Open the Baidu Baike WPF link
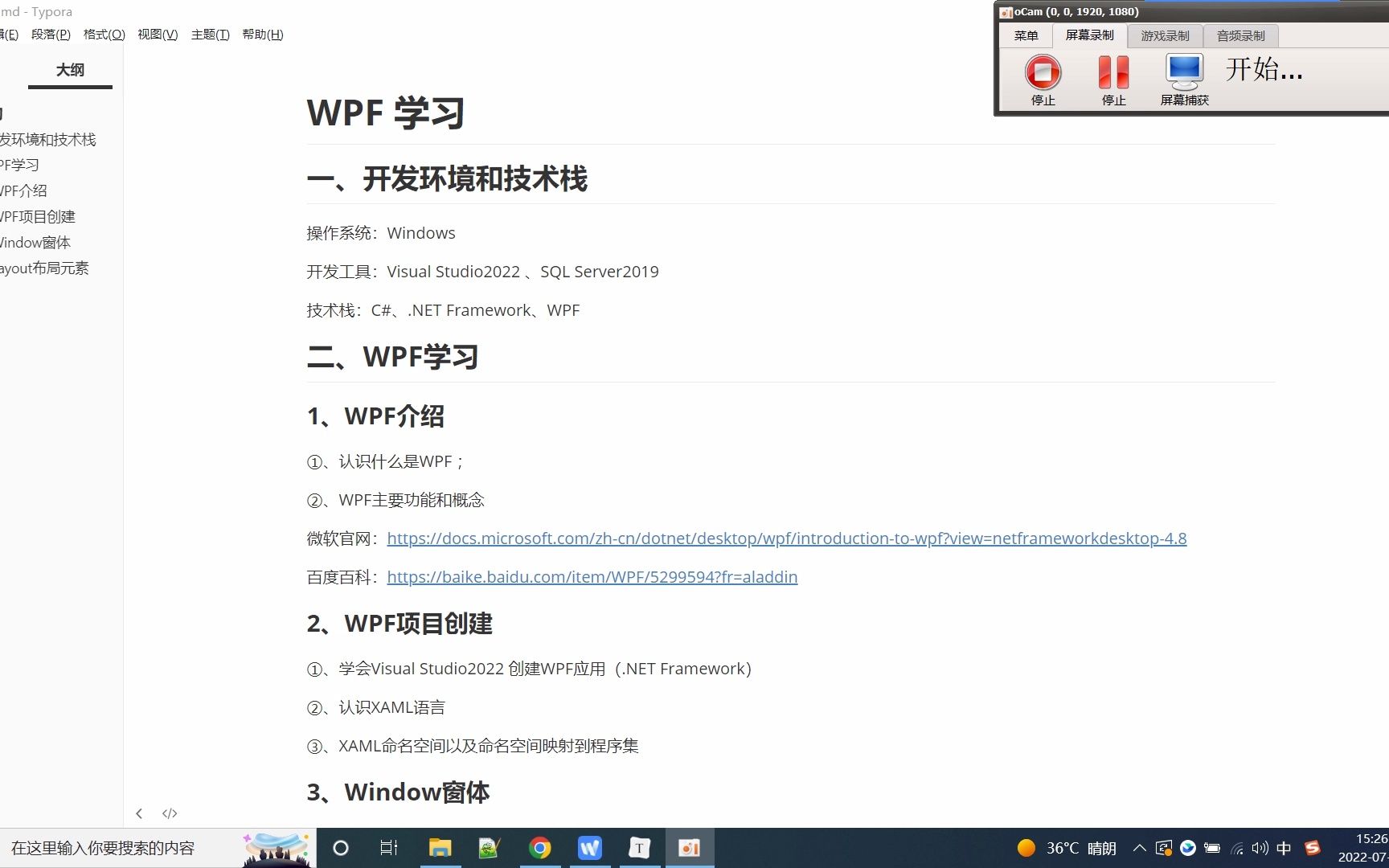Viewport: 1389px width, 868px height. (592, 577)
